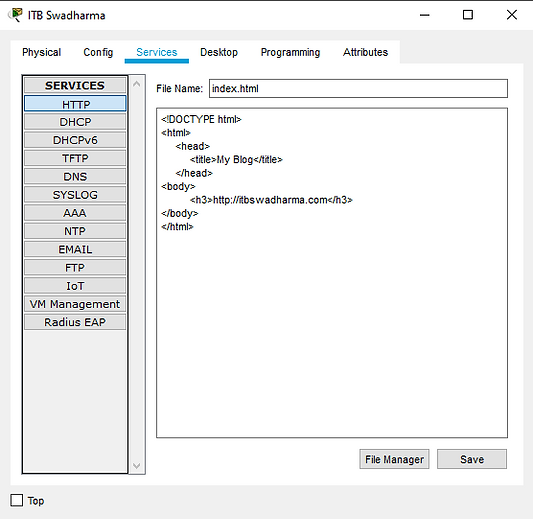This screenshot has width=533, height=519.
Task: Select the HTTP service
Action: [x=75, y=104]
